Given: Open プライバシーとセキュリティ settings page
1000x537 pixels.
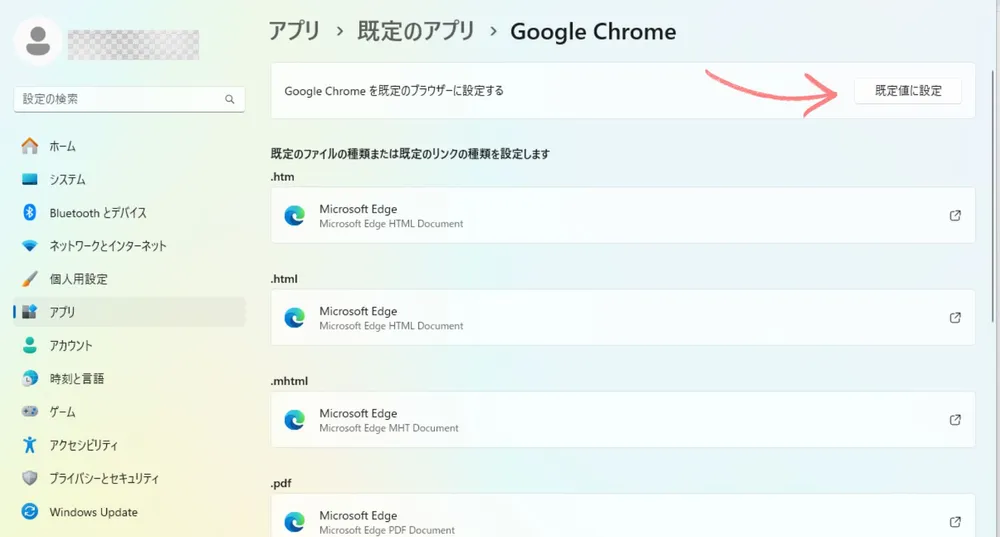Looking at the screenshot, I should (x=129, y=478).
